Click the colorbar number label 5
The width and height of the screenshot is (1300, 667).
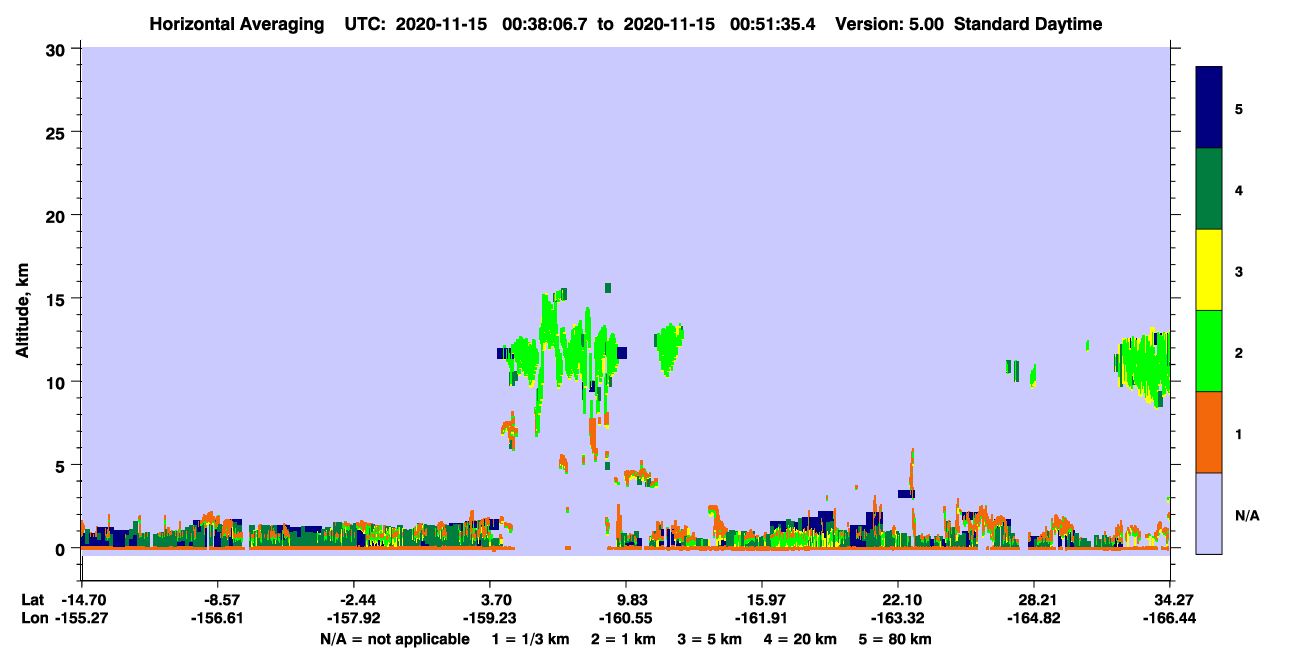[1239, 108]
